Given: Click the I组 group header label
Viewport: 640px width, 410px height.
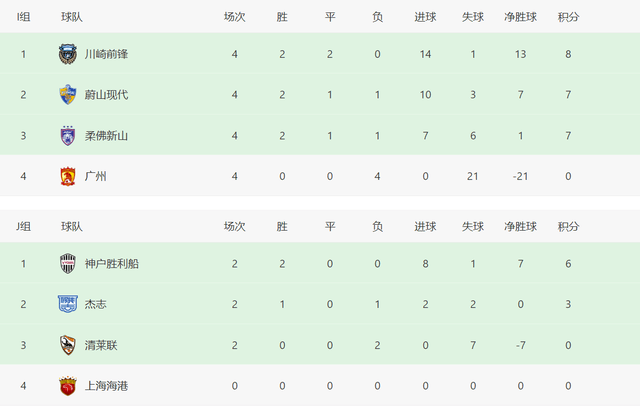Looking at the screenshot, I should point(23,17).
